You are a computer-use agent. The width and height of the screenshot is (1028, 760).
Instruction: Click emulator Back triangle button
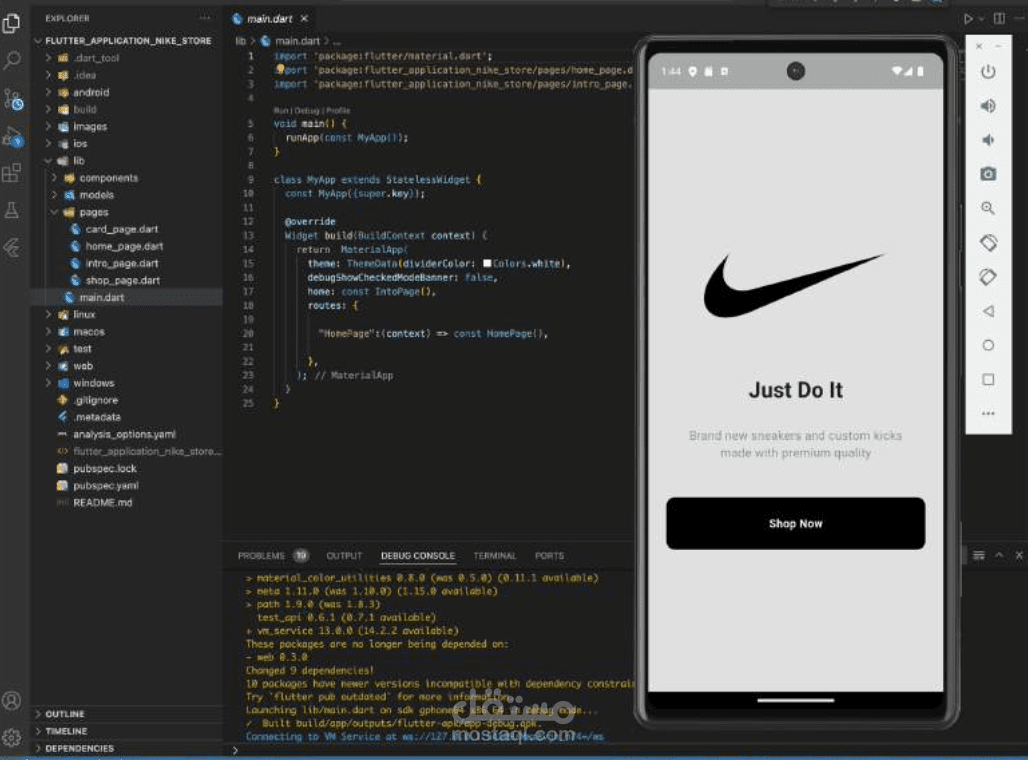pyautogui.click(x=988, y=311)
